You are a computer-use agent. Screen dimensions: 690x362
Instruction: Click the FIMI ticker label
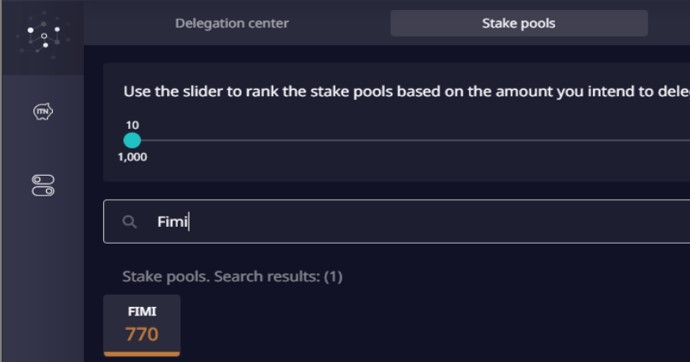tap(142, 311)
